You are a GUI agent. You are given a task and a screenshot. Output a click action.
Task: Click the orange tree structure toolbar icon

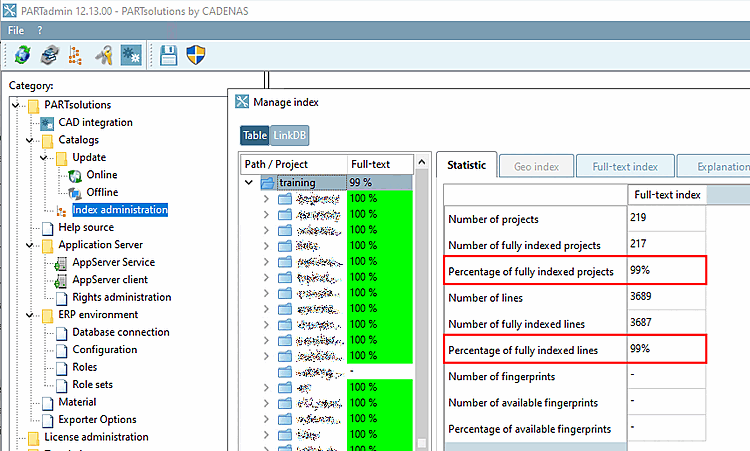pyautogui.click(x=75, y=55)
